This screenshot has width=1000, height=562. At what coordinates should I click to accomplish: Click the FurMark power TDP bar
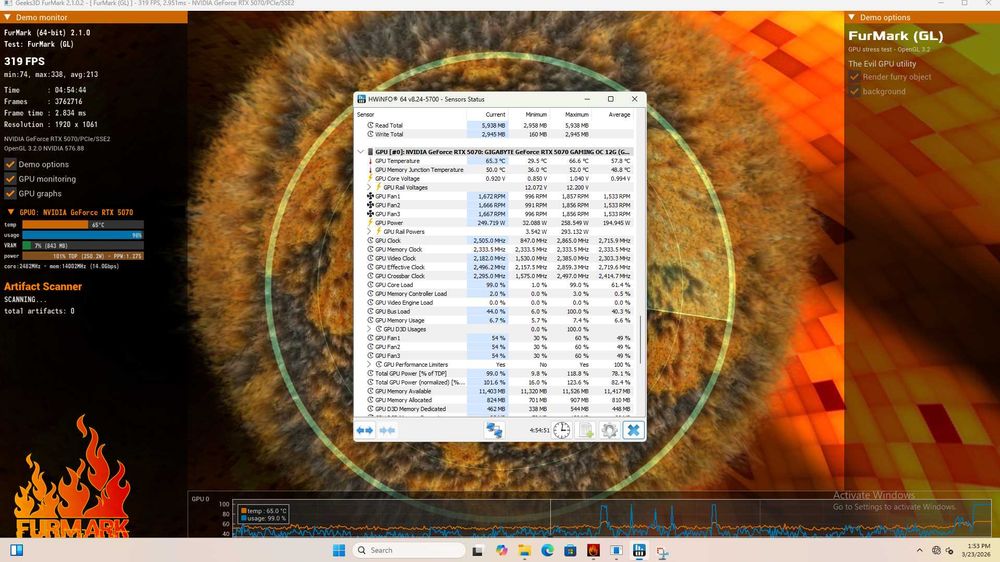click(83, 256)
